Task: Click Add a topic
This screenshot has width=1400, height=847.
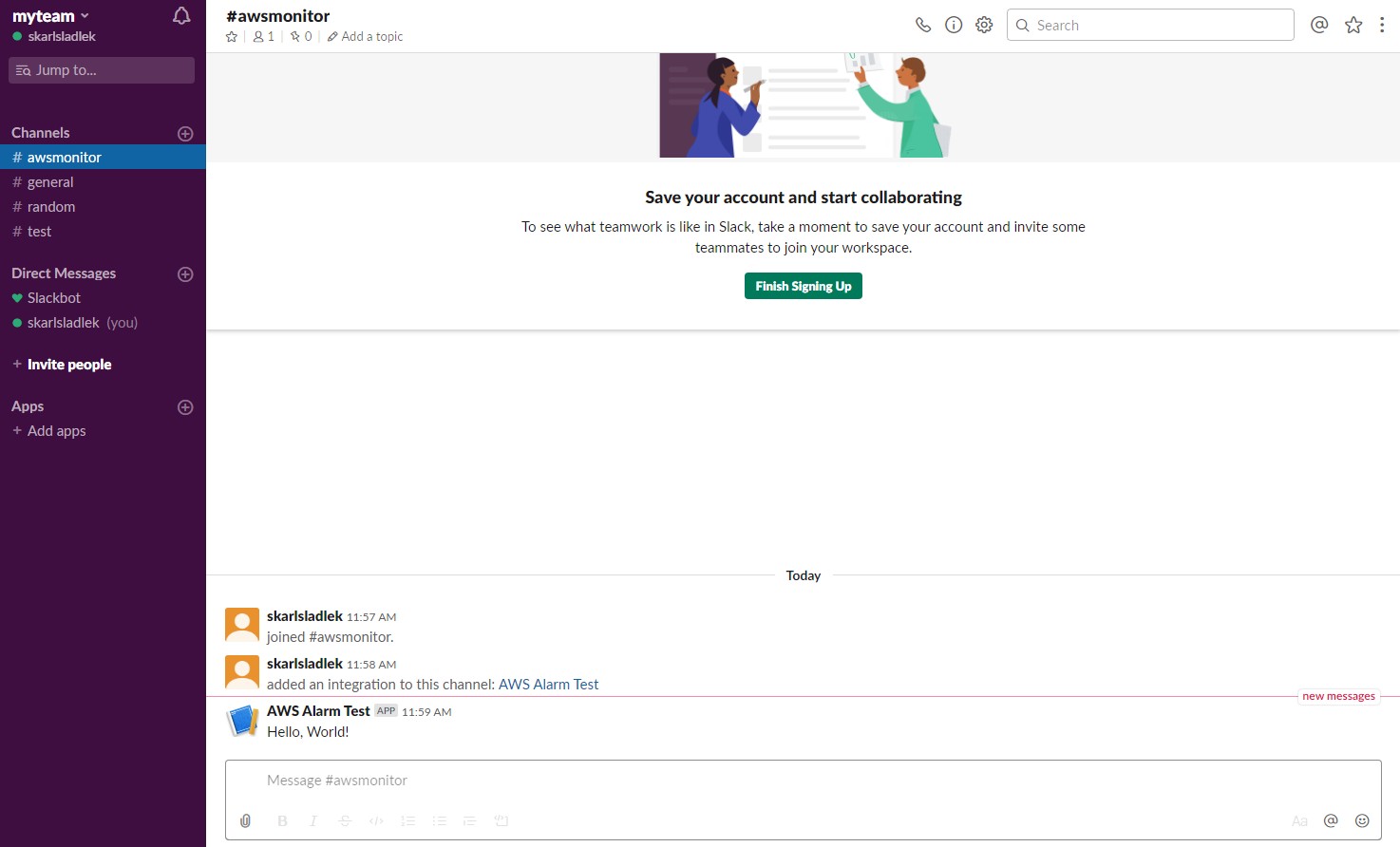Action: (366, 36)
